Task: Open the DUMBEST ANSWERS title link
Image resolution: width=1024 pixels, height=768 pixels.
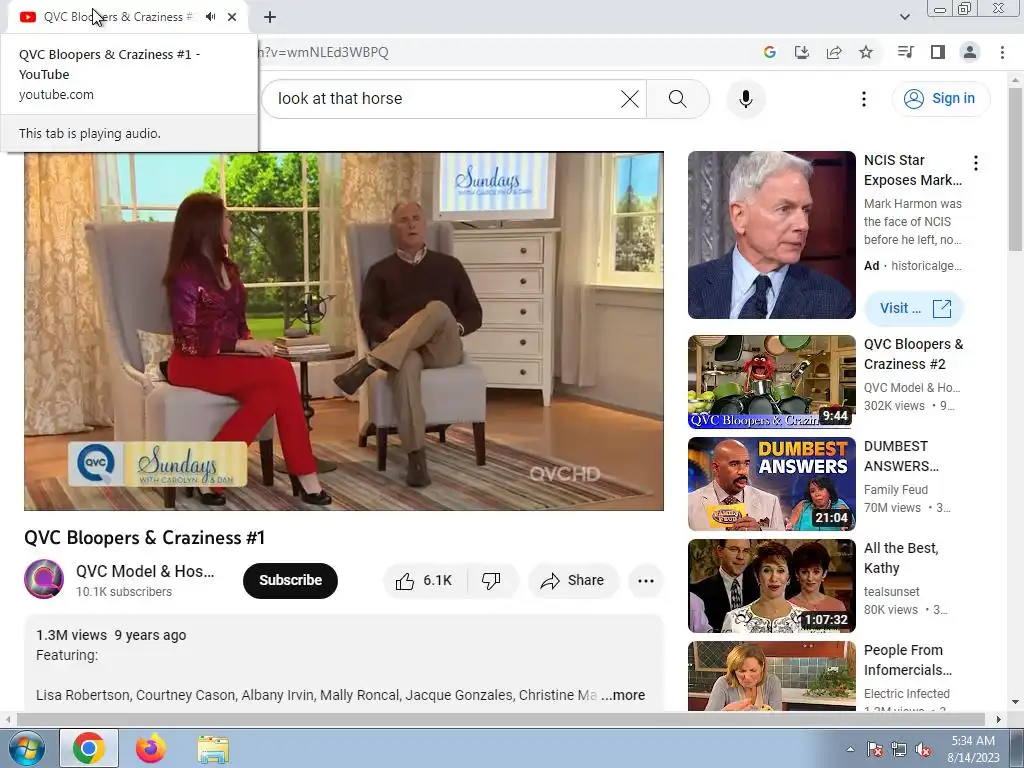Action: tap(901, 456)
